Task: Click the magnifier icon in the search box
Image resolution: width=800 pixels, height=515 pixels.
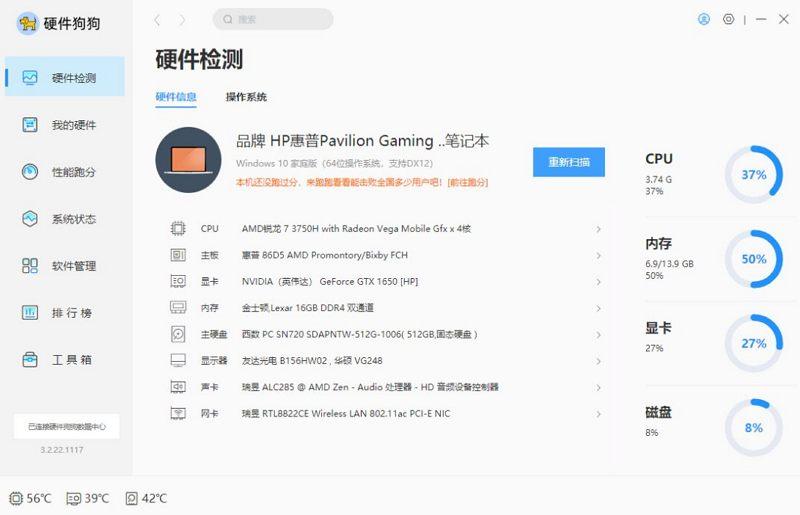Action: pos(228,19)
